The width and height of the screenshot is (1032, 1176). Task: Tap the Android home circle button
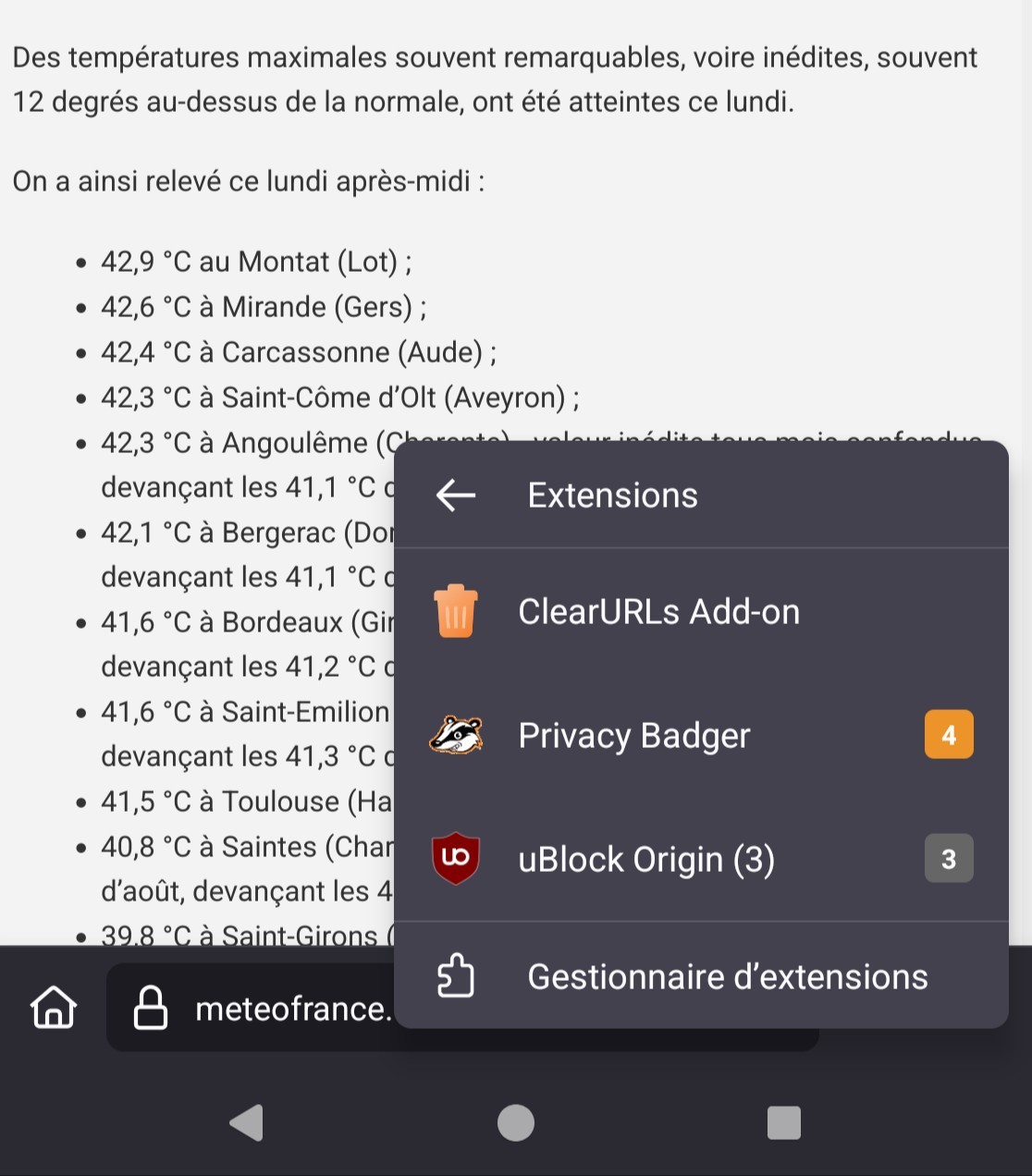[x=516, y=1122]
